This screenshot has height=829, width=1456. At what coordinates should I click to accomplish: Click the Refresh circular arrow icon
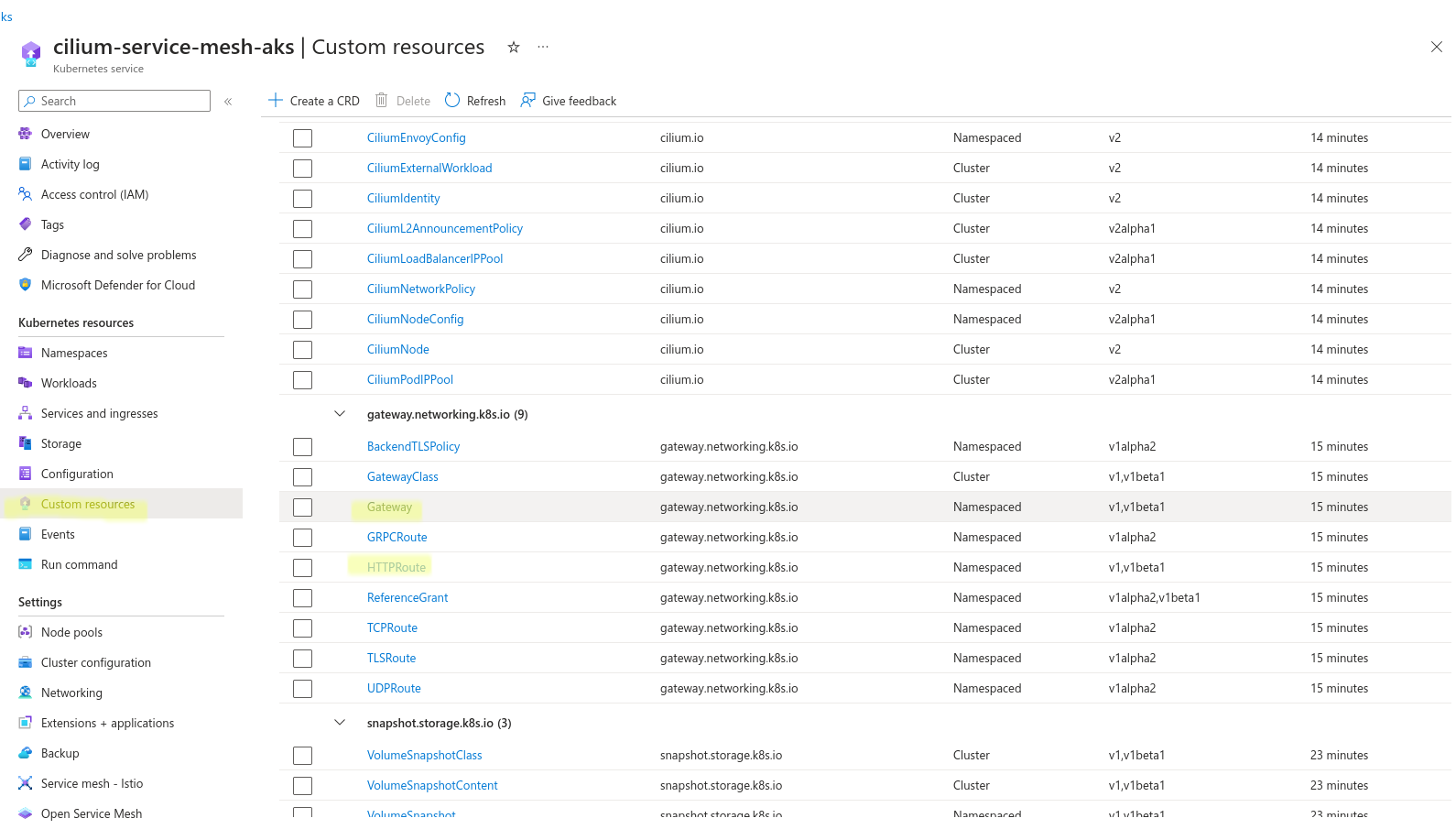pos(452,100)
